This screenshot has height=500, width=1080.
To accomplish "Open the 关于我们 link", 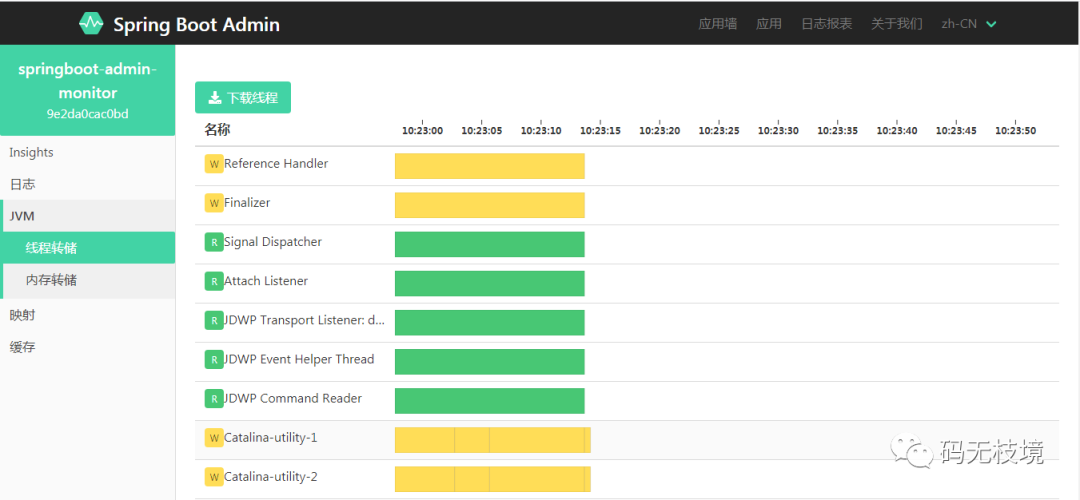I will pos(896,24).
